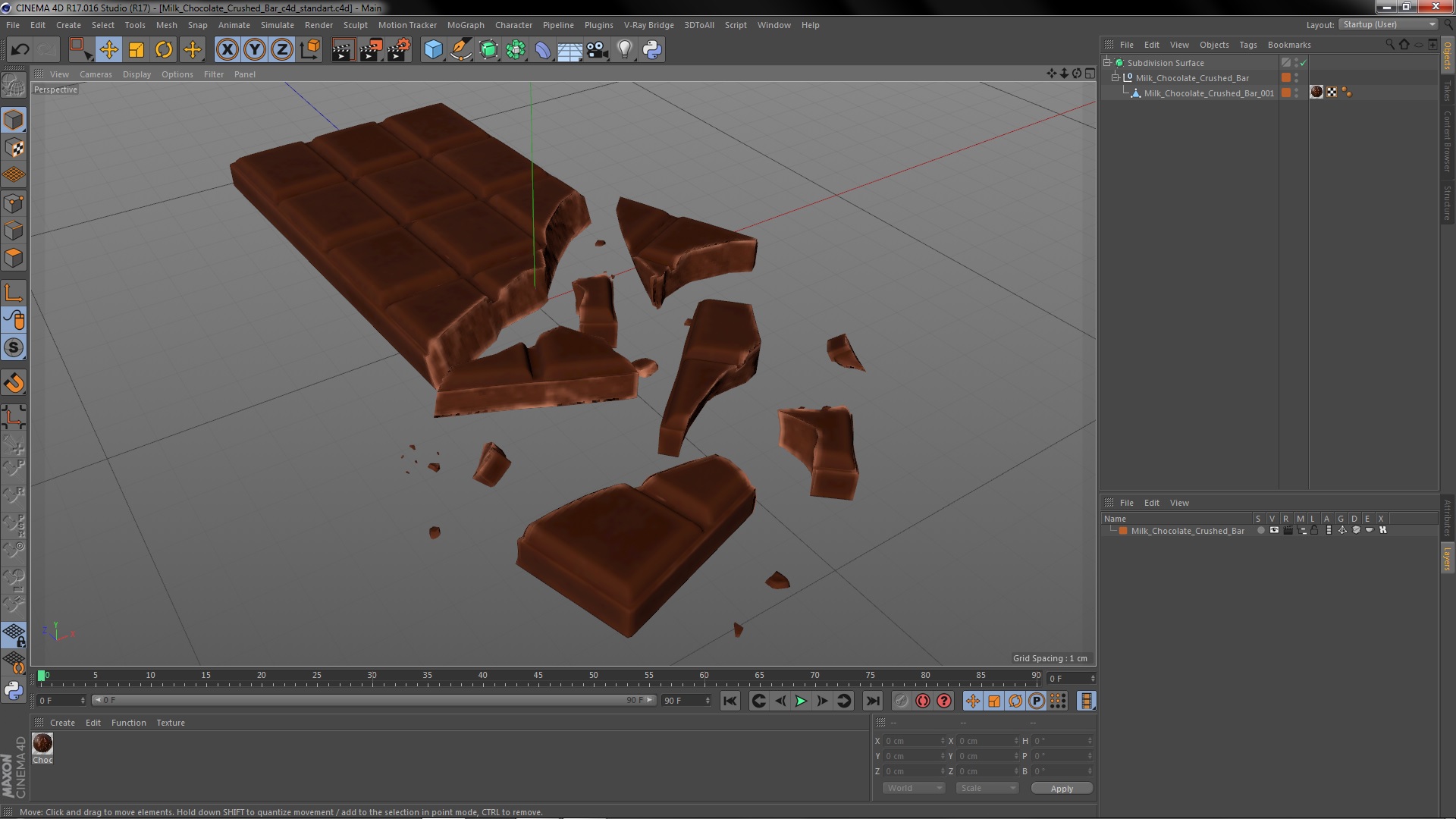
Task: Switch to Polygons mode
Action: pyautogui.click(x=14, y=258)
